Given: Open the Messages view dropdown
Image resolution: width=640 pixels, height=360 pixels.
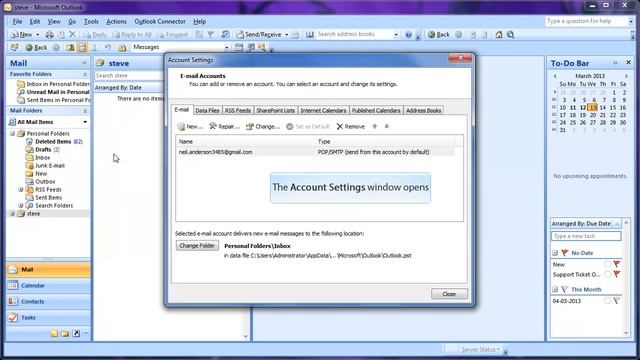Looking at the screenshot, I should pos(227,47).
